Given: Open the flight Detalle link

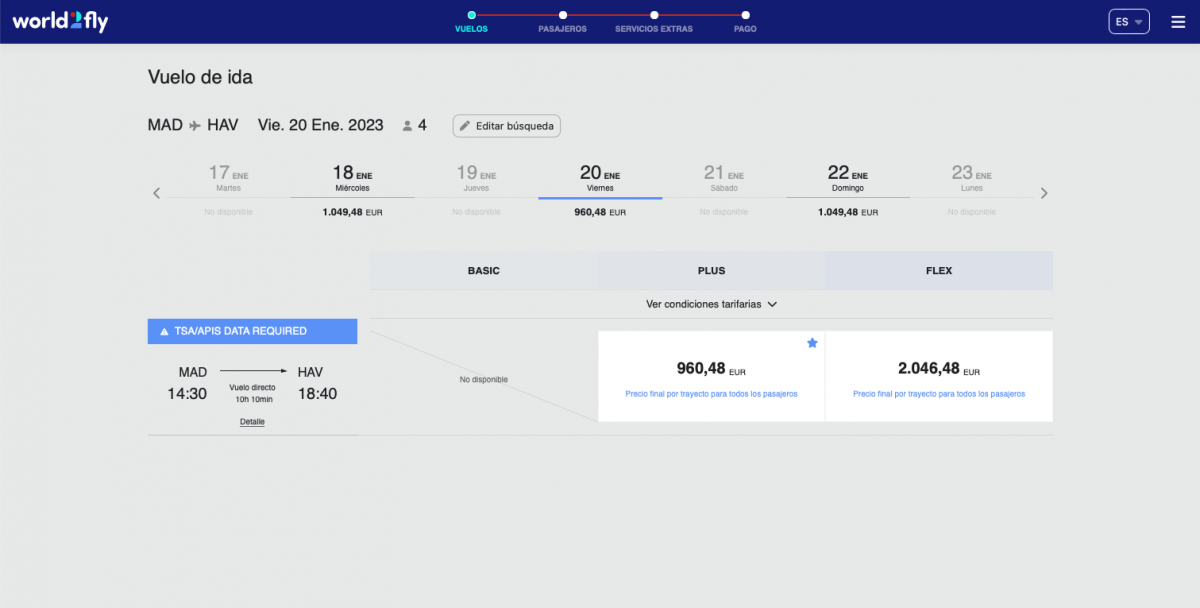Looking at the screenshot, I should point(252,422).
